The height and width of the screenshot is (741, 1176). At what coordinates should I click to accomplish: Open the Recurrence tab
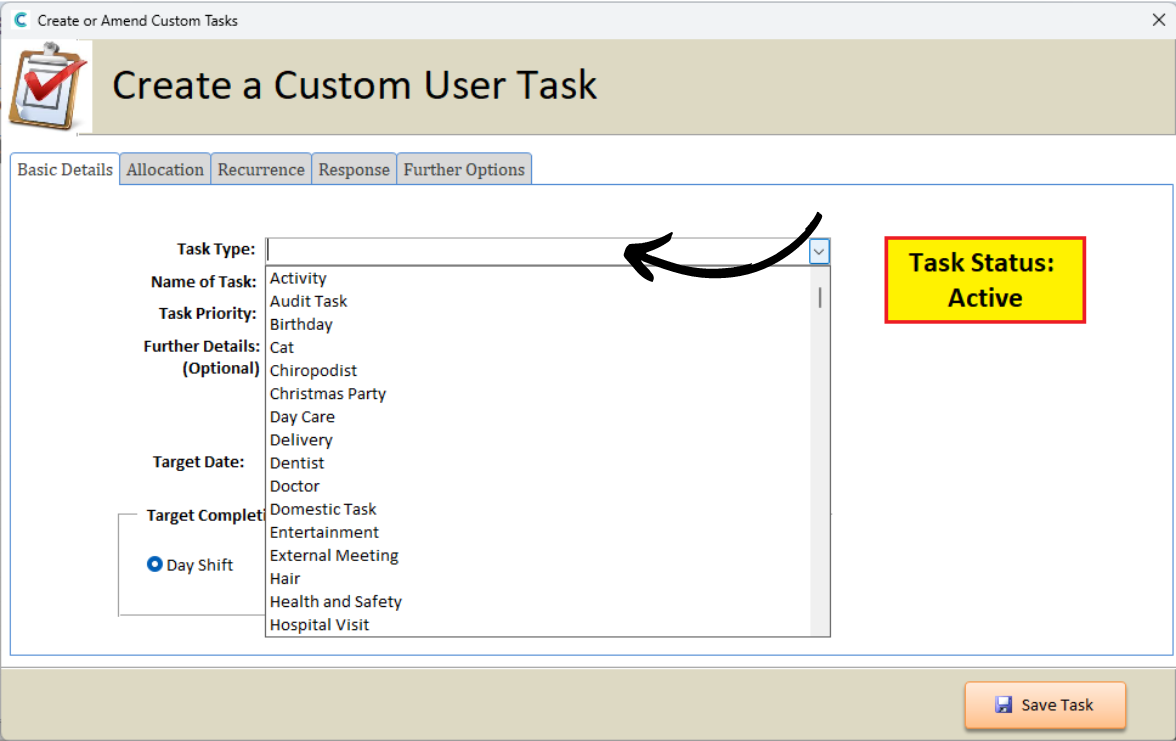[x=261, y=170]
